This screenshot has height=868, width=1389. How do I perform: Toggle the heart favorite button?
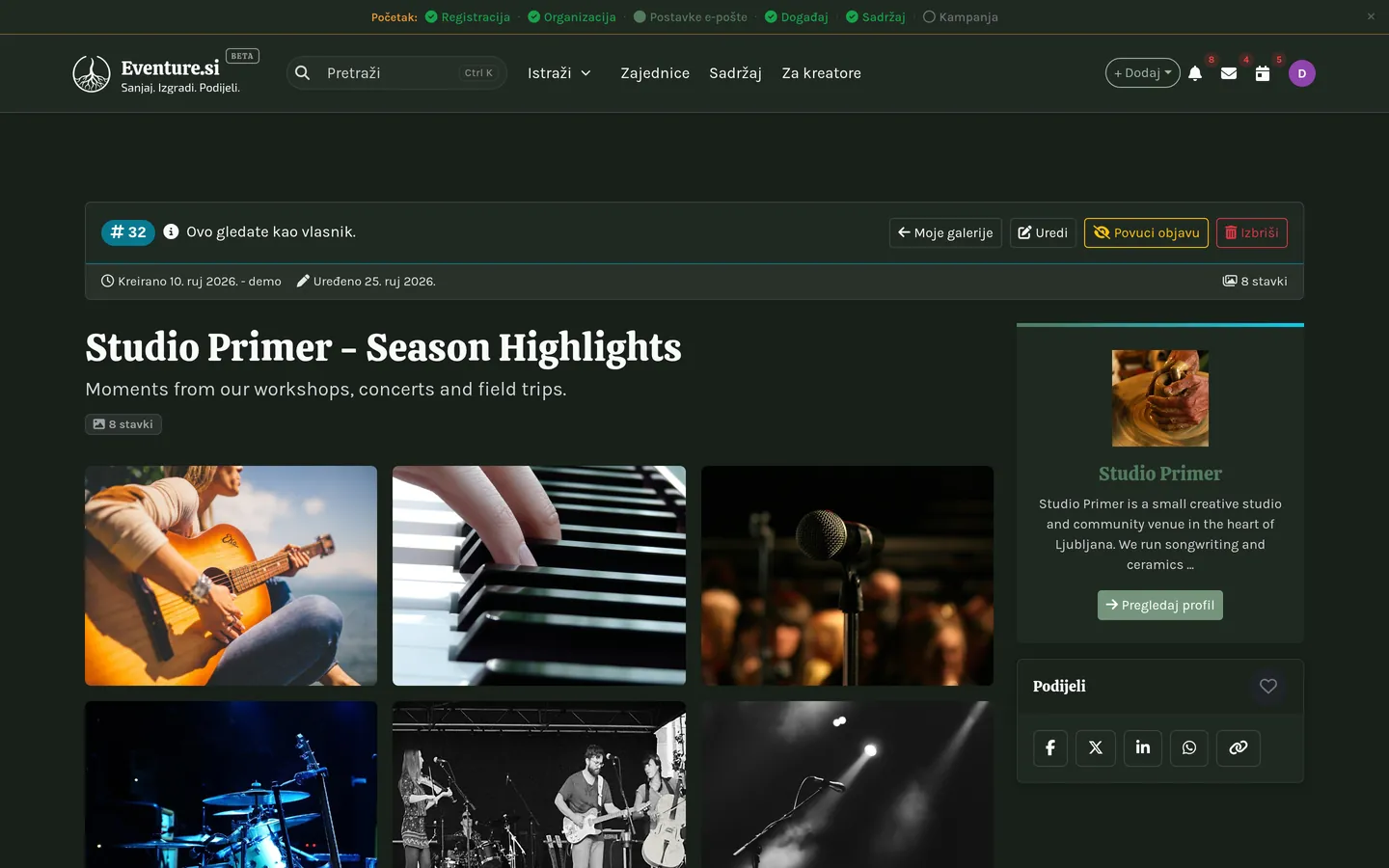[1268, 686]
